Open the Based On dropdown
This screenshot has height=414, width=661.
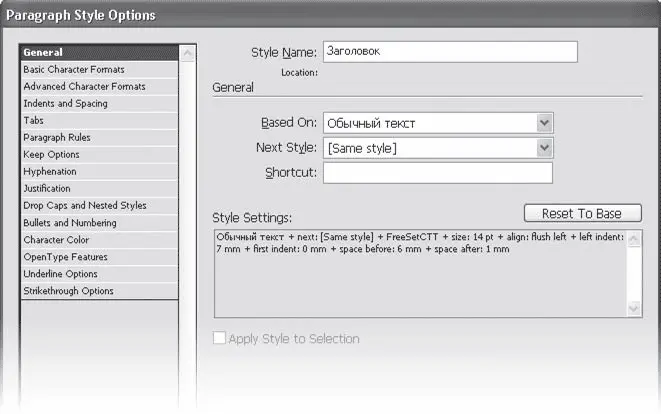pos(437,123)
